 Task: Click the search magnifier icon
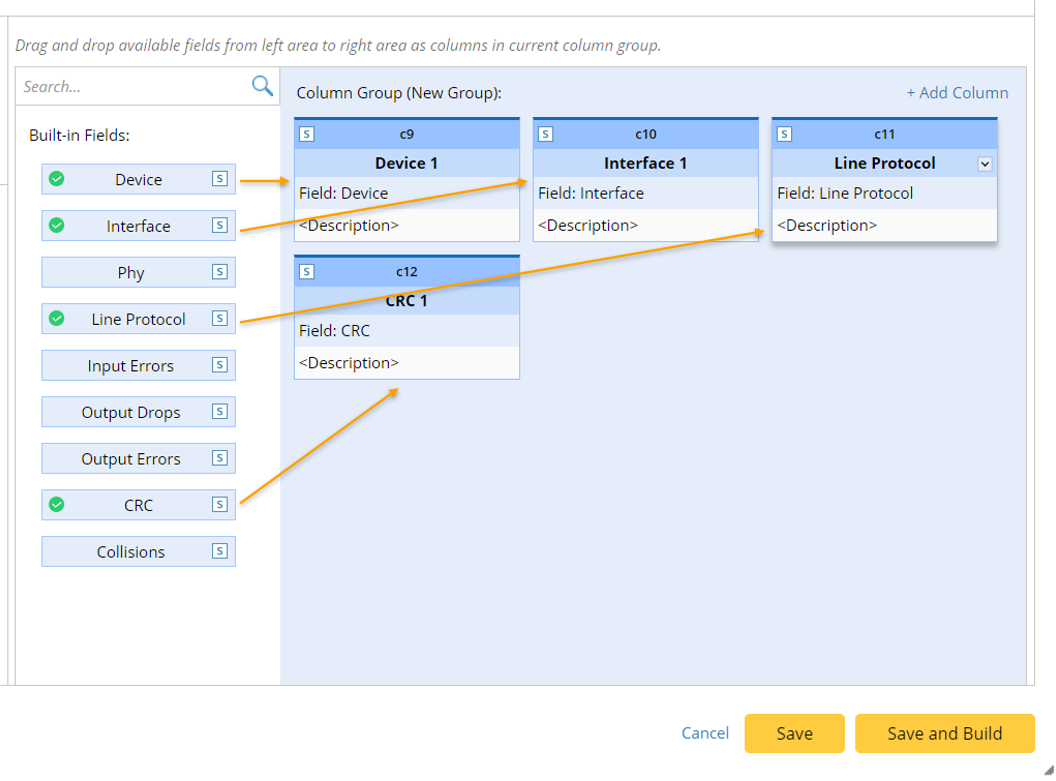262,86
